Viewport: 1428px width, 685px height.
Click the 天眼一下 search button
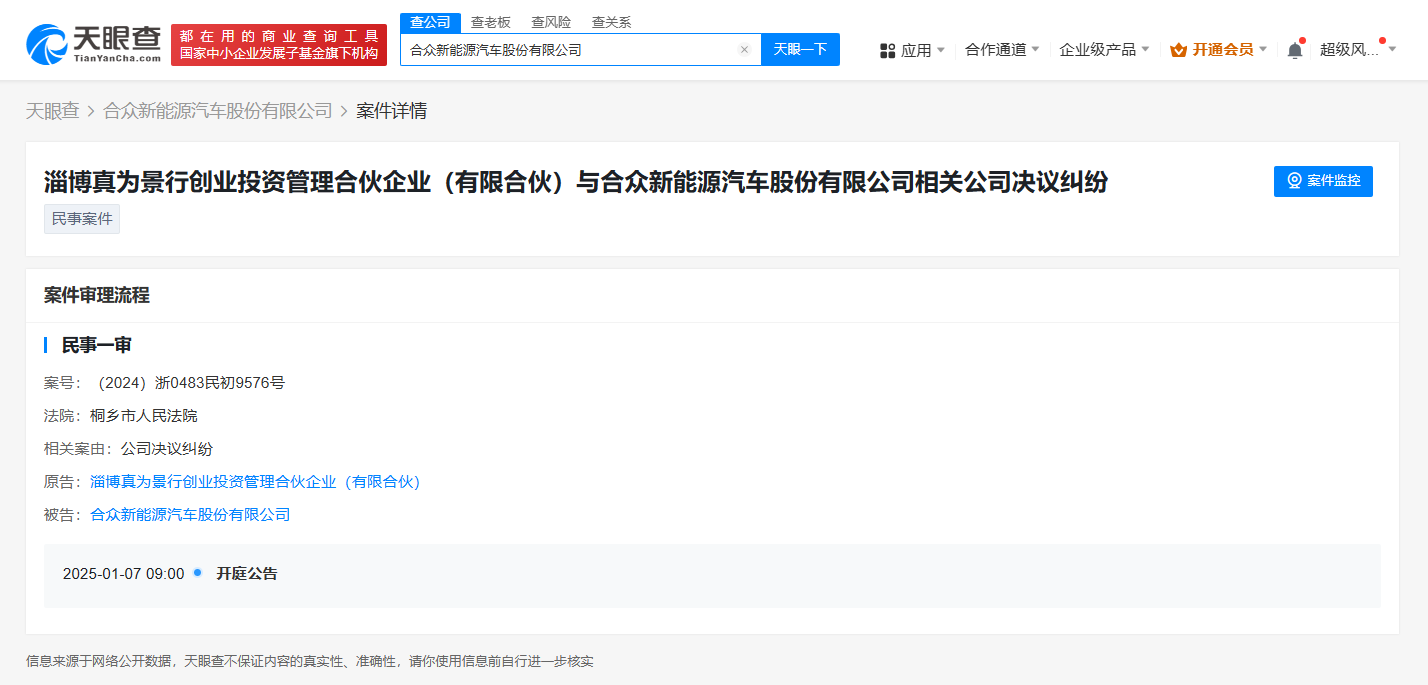[800, 49]
